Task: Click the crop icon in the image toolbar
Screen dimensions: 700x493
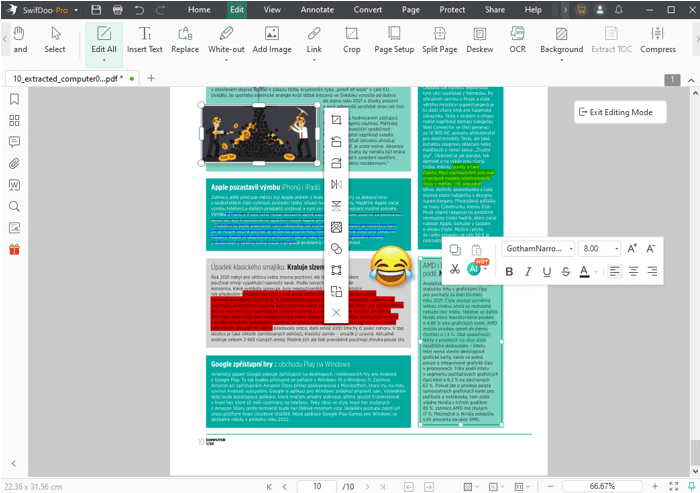Action: [x=336, y=120]
